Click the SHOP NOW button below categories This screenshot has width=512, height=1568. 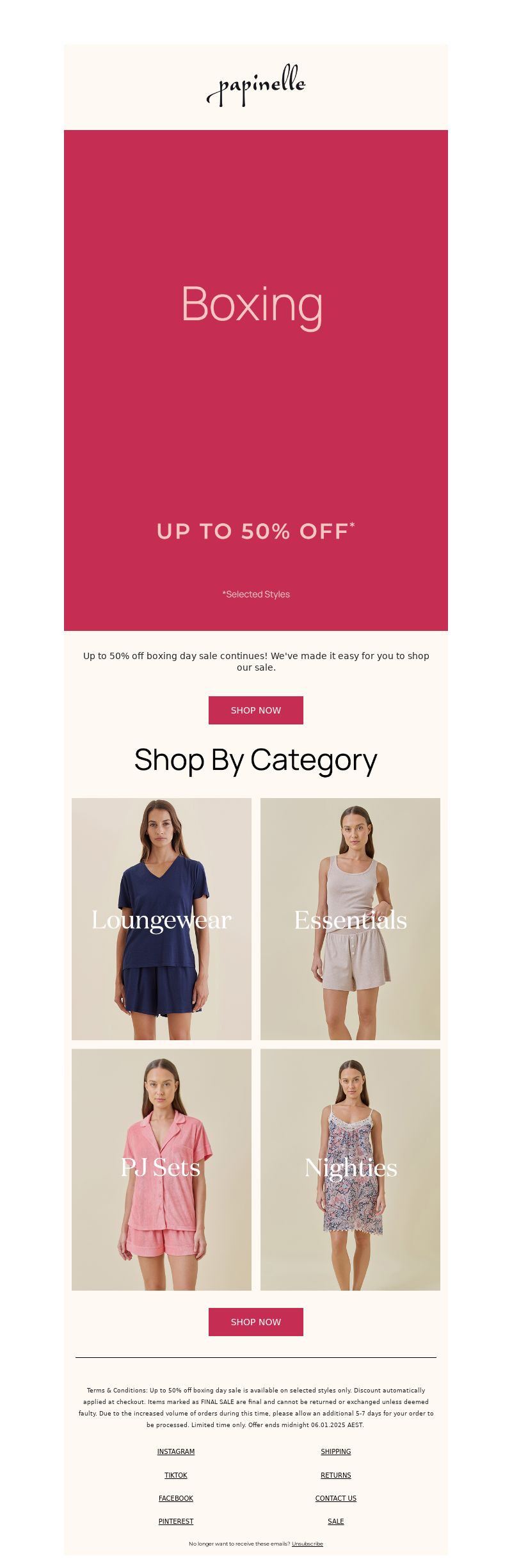(x=256, y=1322)
